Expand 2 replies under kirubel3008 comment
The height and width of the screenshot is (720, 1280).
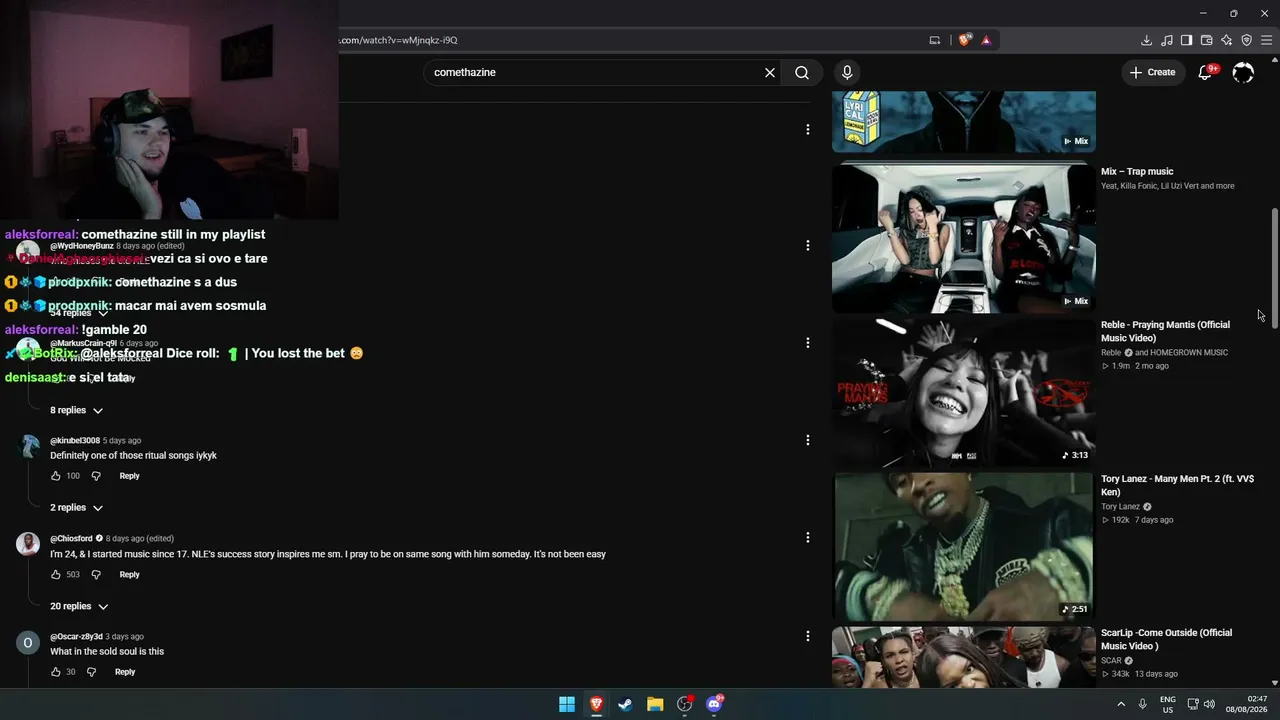click(x=77, y=508)
